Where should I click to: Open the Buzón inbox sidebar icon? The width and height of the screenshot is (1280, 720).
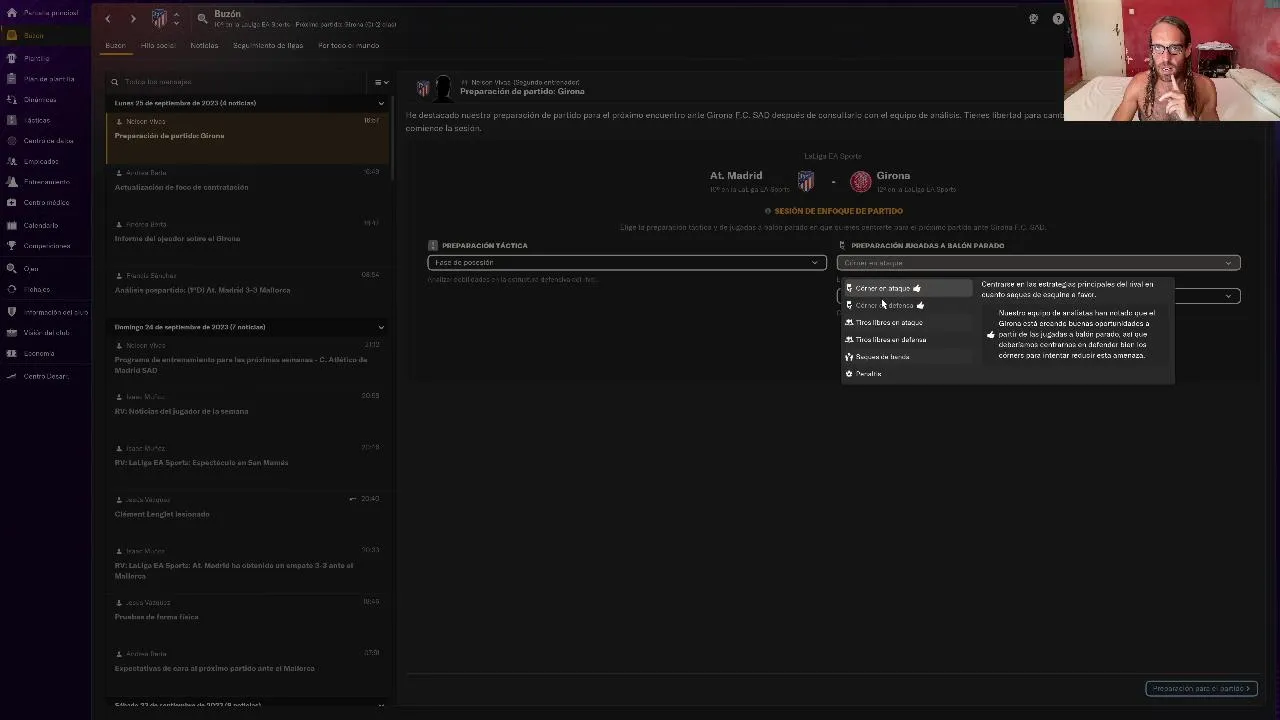(x=11, y=35)
